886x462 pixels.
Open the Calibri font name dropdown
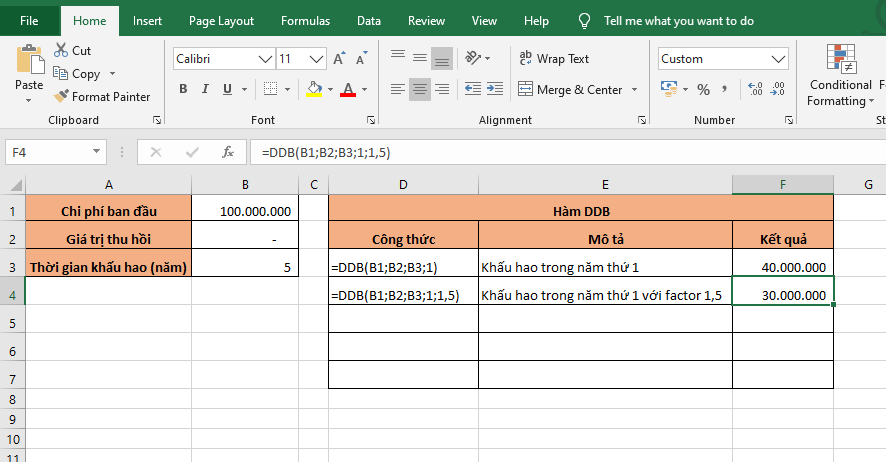(265, 59)
